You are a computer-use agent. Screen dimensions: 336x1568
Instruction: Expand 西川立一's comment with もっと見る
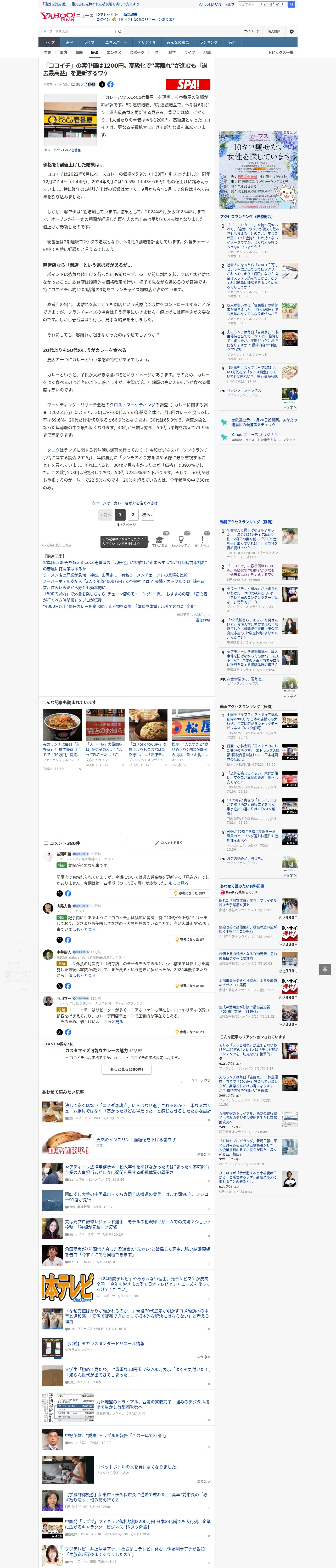point(113,1022)
